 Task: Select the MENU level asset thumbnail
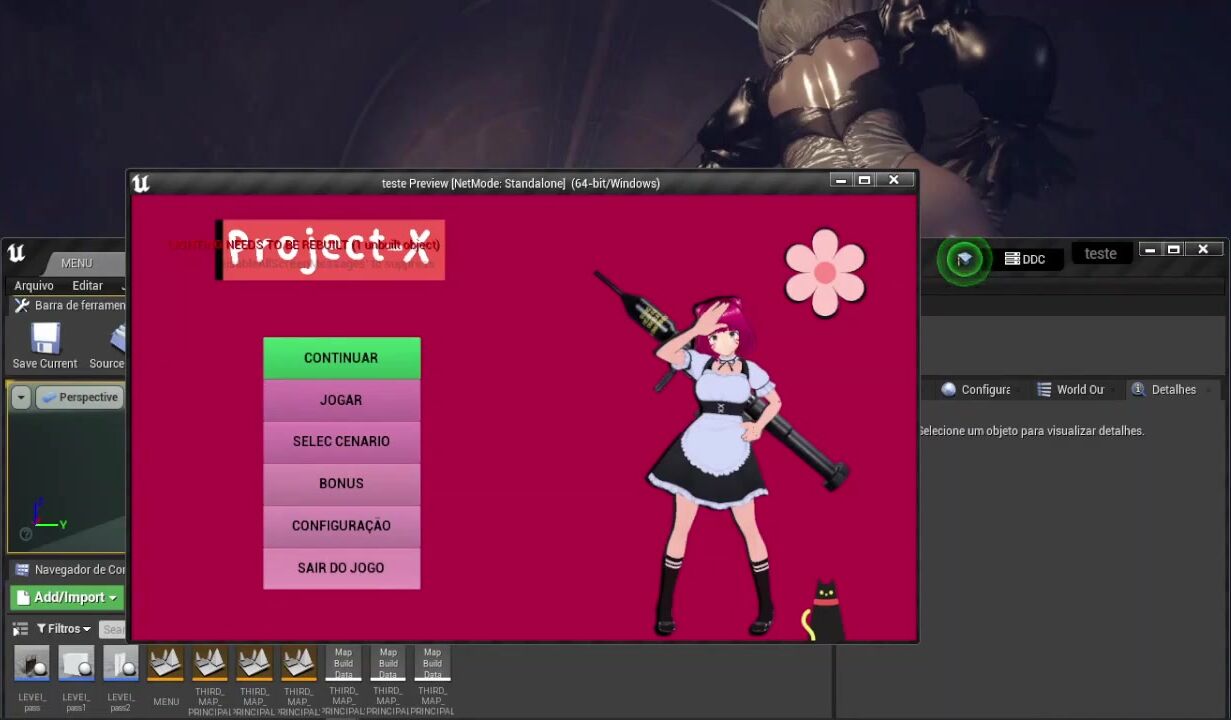(166, 663)
